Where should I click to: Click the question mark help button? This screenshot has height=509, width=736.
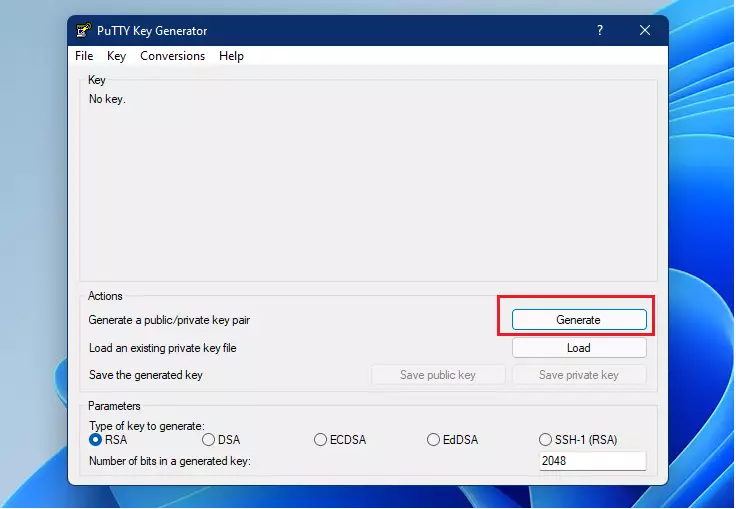(599, 31)
